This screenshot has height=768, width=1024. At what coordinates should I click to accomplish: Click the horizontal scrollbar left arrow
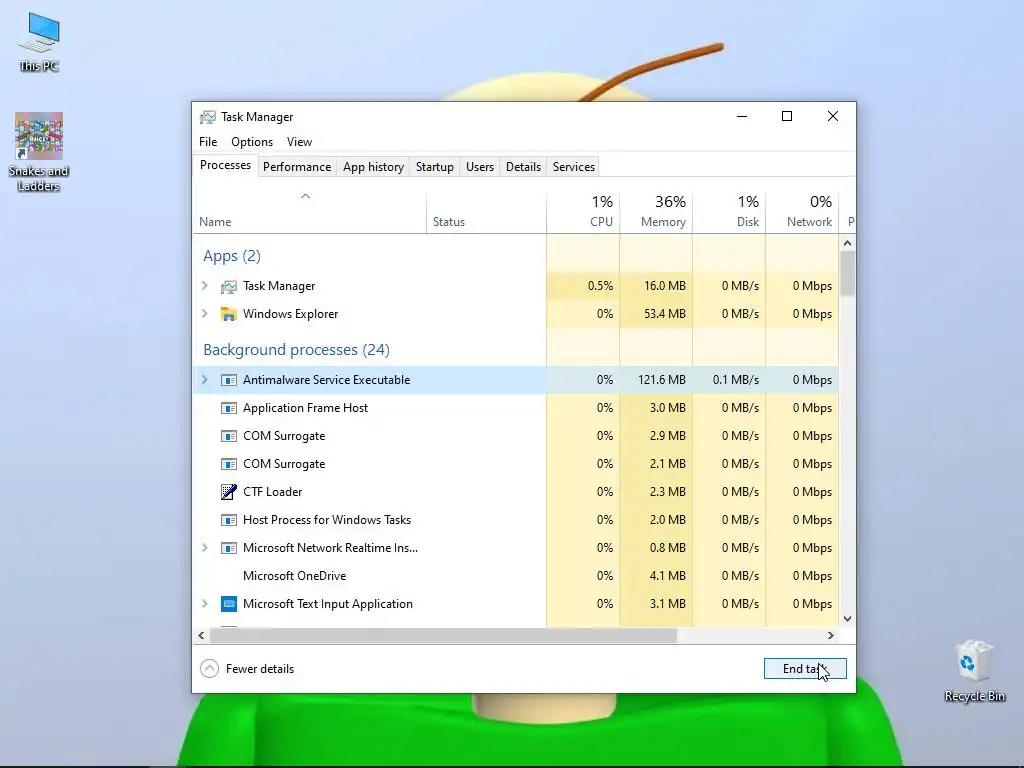pyautogui.click(x=201, y=635)
